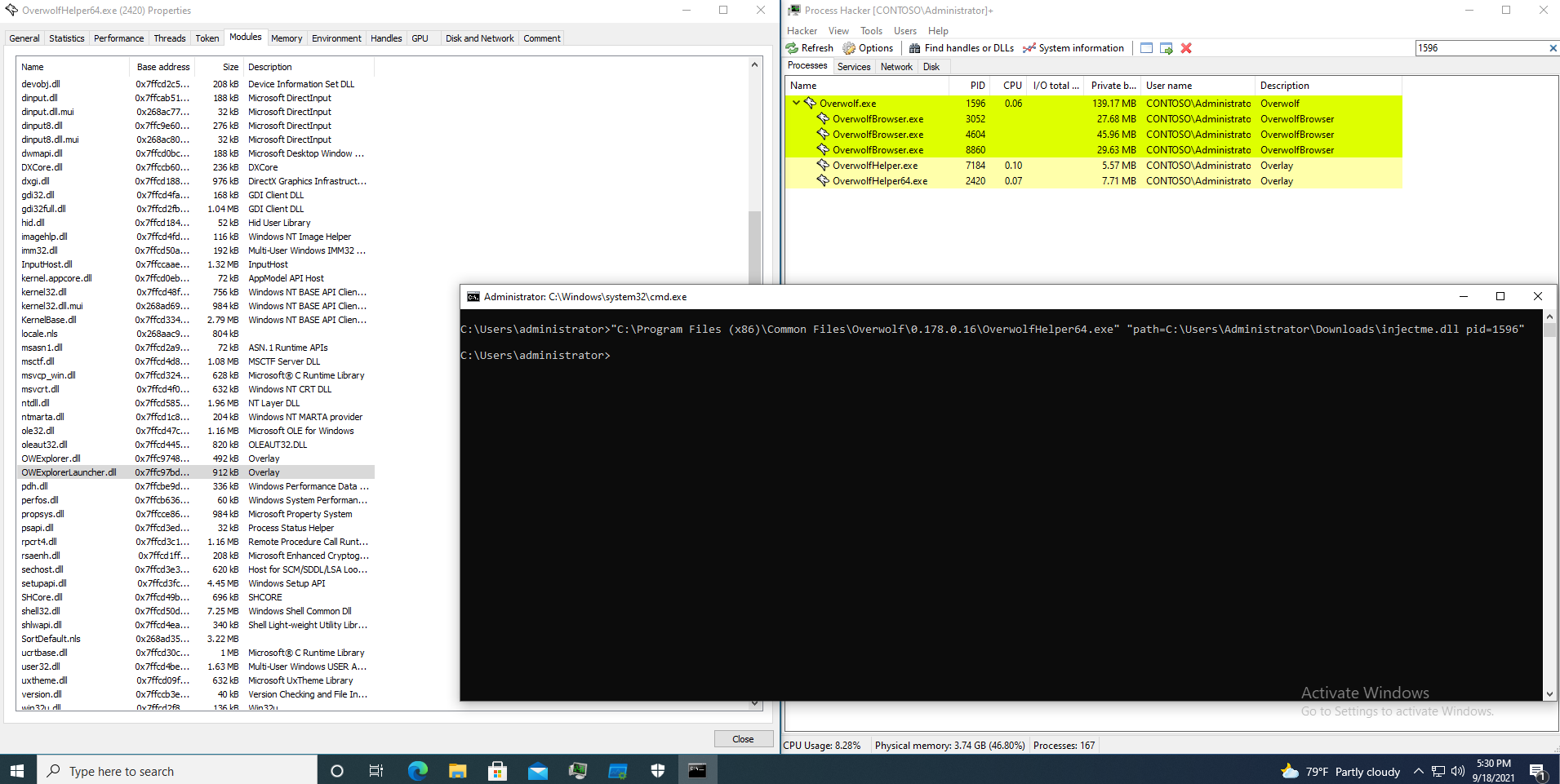Select kernel32.dll module row
Screen dimensions: 1560x784
196,292
